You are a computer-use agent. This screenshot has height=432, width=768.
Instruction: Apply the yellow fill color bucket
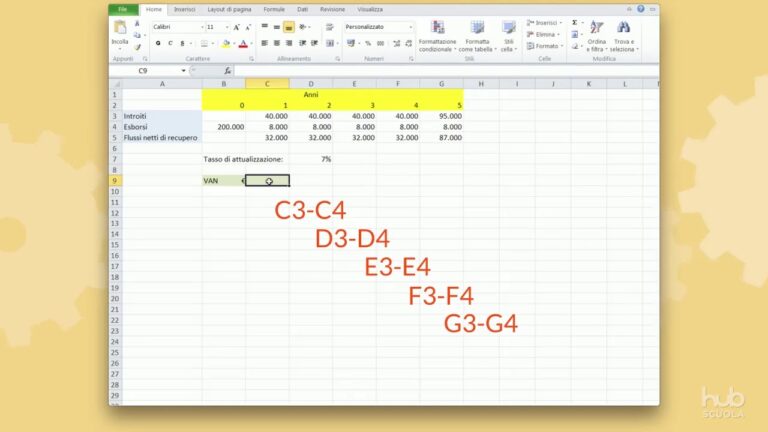click(226, 44)
